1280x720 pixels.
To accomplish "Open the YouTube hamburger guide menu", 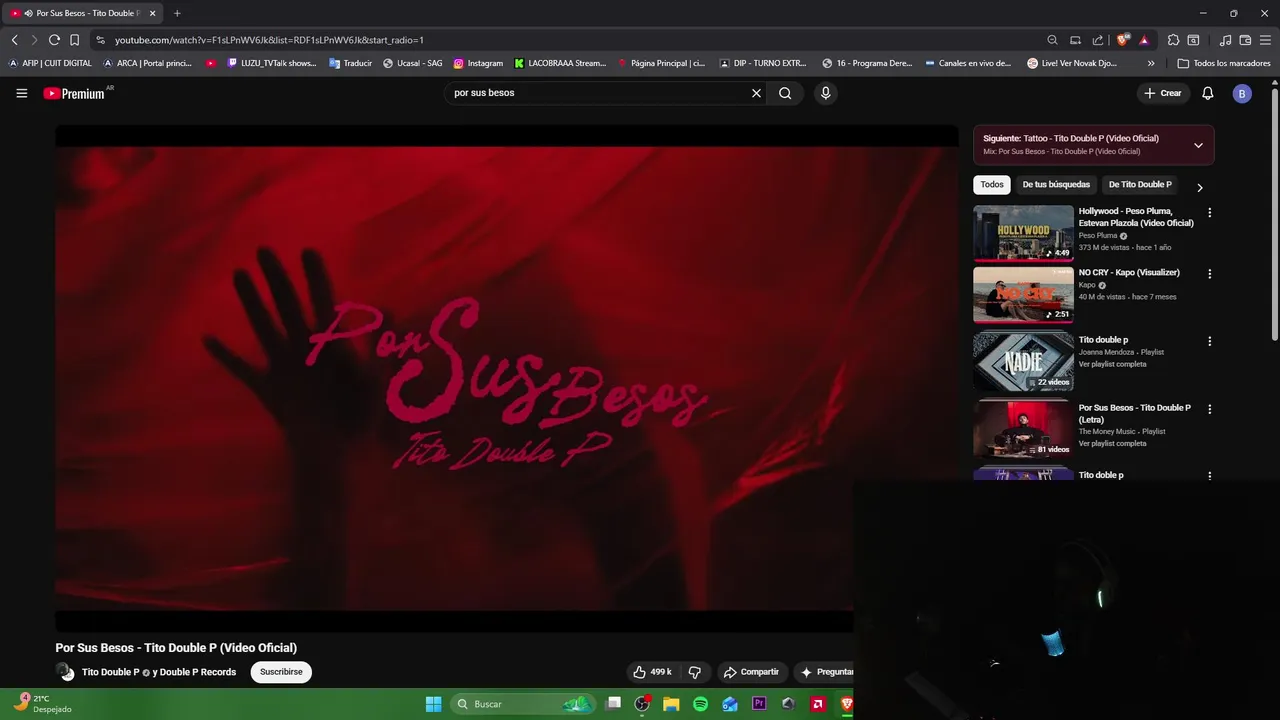I will 22,93.
